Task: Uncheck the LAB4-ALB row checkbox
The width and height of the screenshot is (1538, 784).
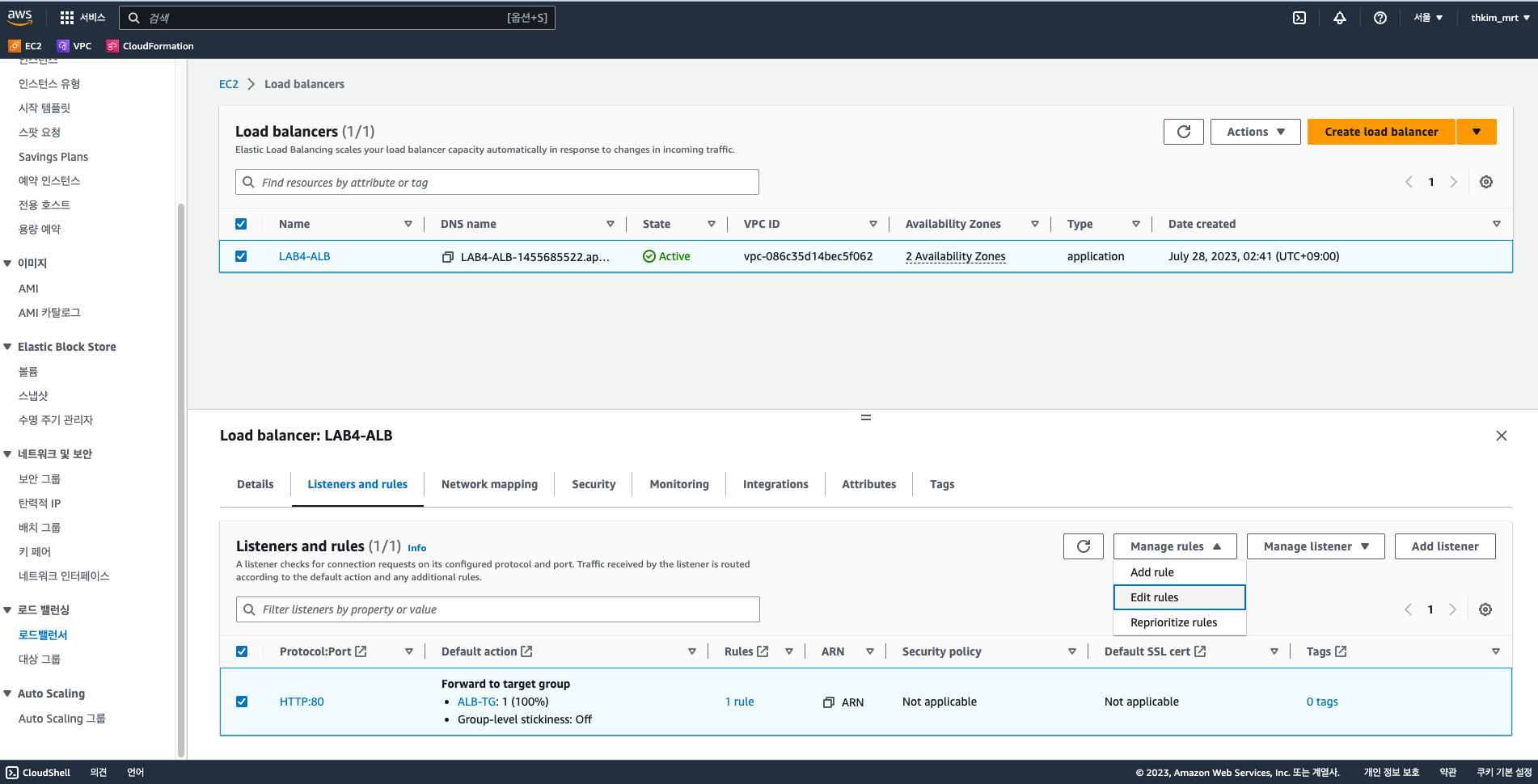Action: coord(241,256)
